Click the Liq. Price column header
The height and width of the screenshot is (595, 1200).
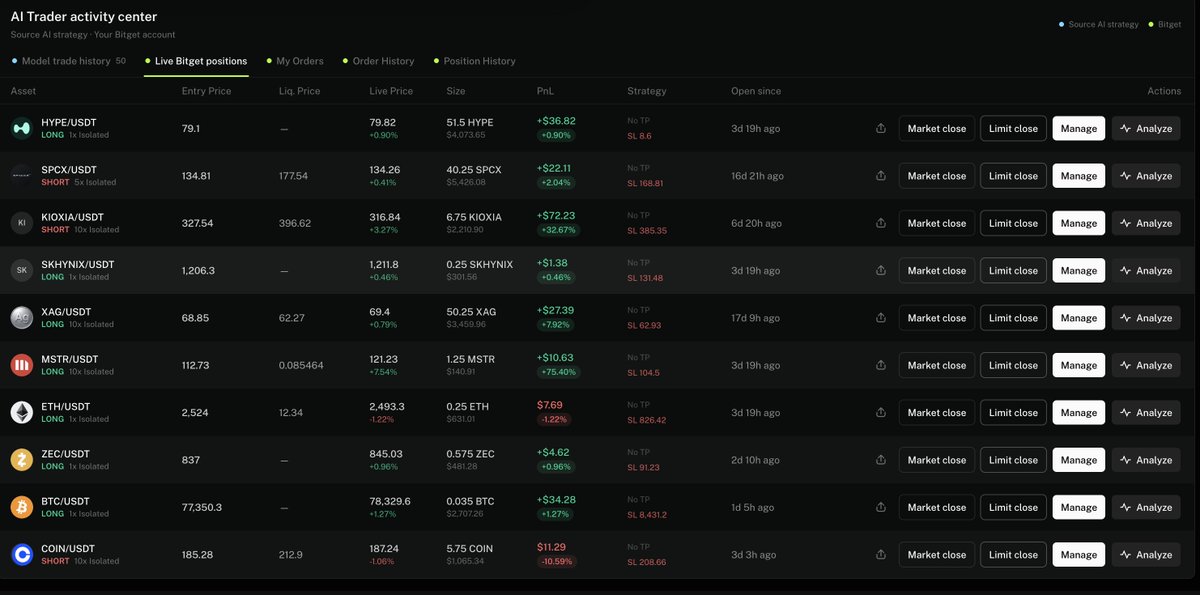click(x=299, y=91)
